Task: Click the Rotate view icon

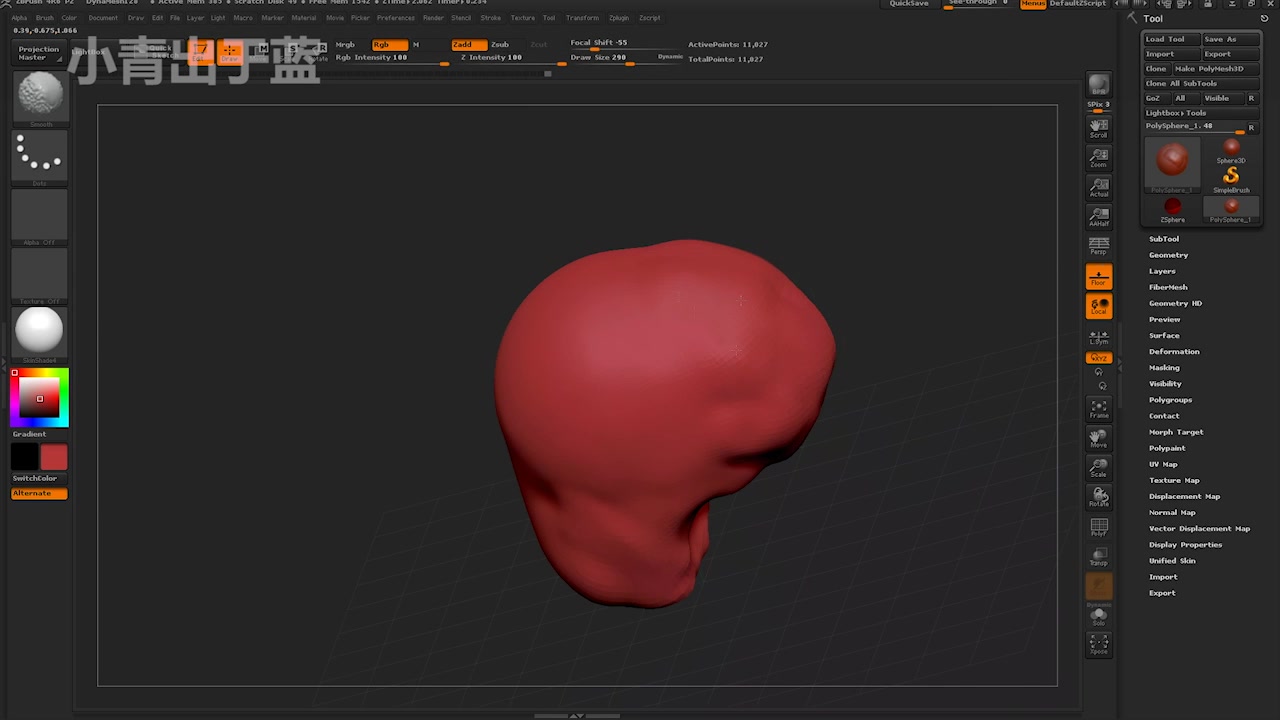Action: pos(1098,497)
